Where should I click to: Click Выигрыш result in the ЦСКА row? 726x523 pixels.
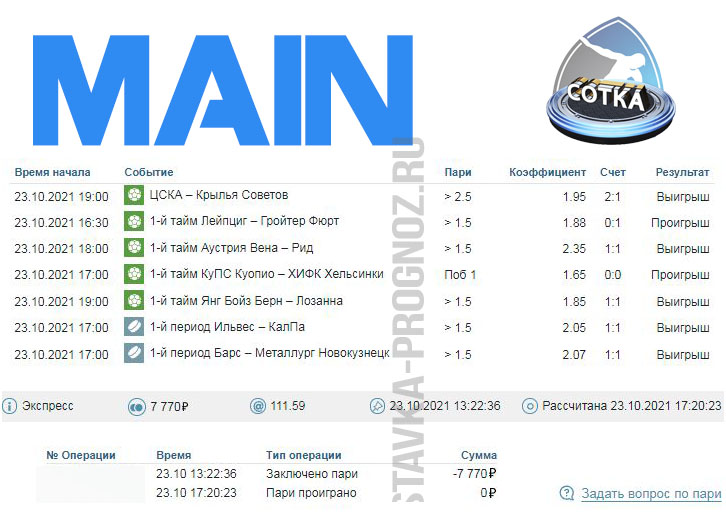[x=683, y=197]
